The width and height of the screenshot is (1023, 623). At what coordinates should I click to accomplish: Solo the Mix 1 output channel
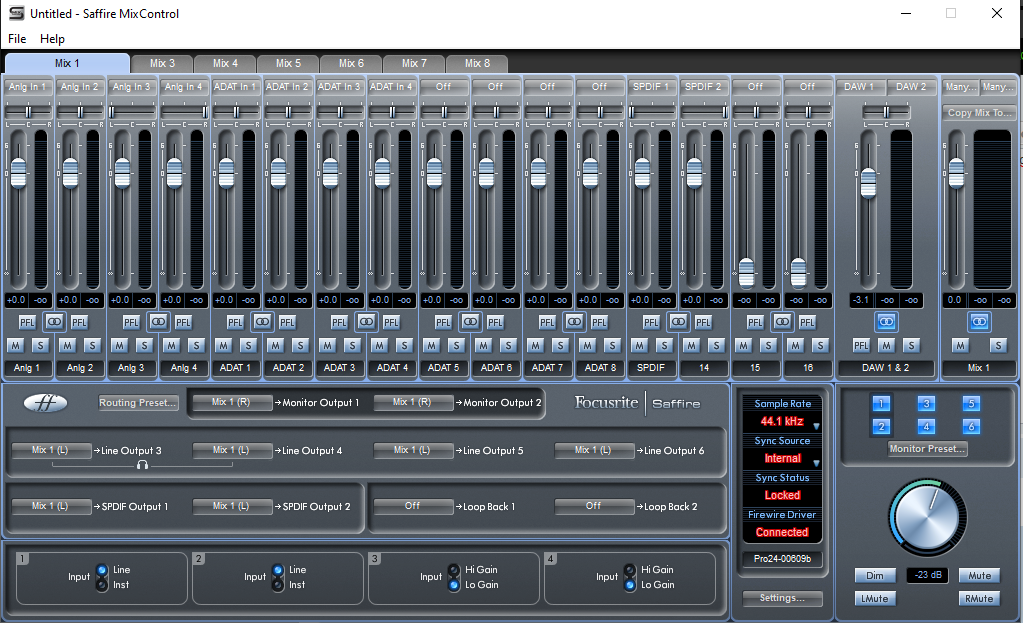pyautogui.click(x=998, y=345)
